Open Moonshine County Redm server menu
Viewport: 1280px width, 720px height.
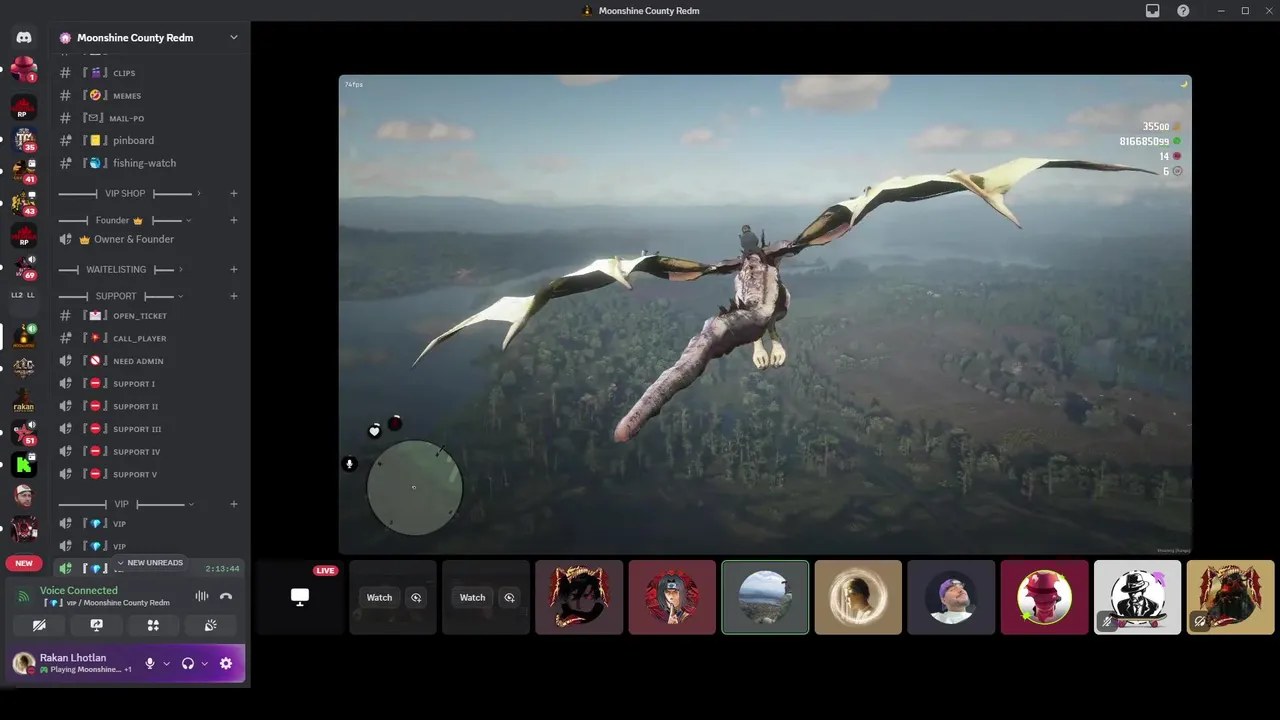(150, 37)
